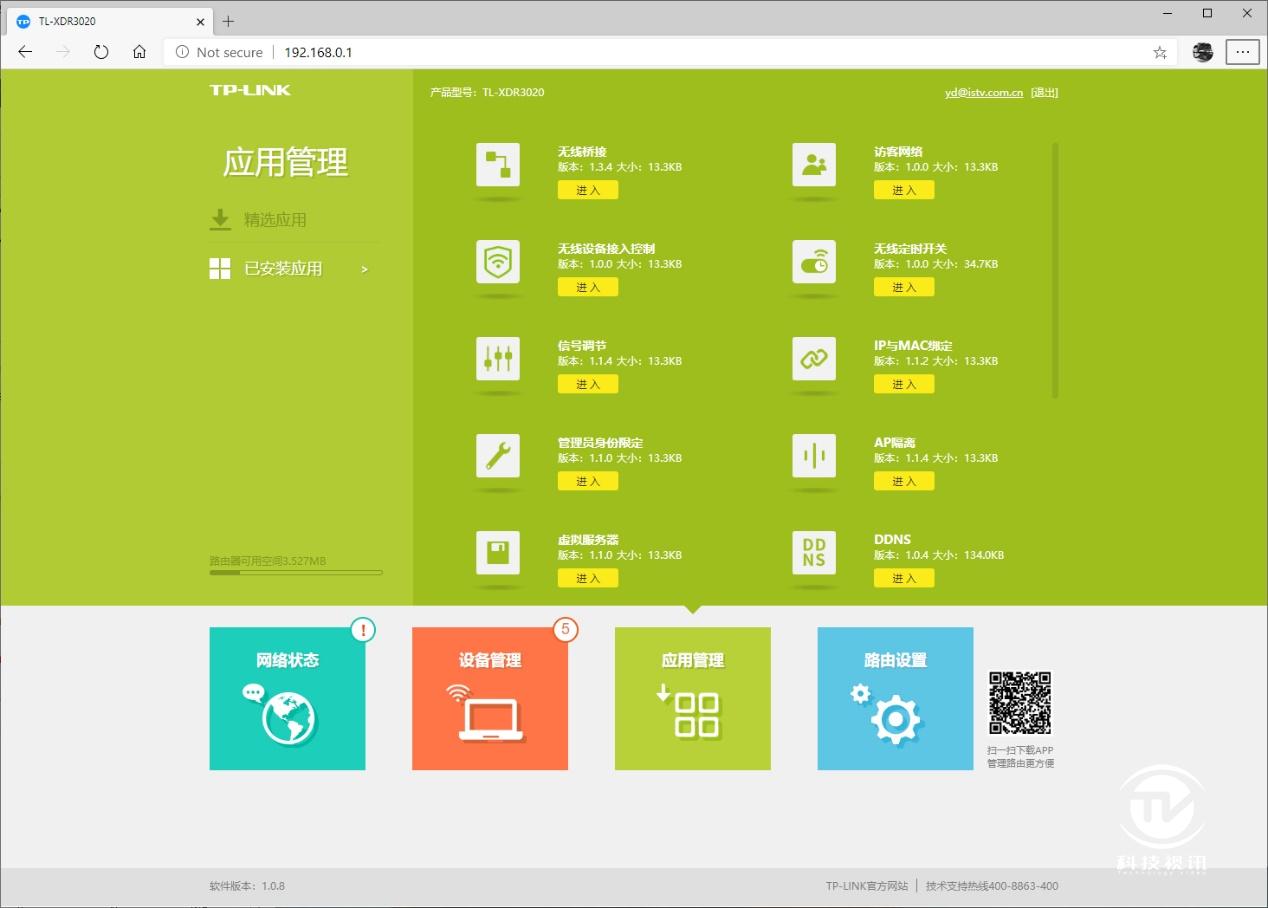1268x908 pixels.
Task: Click the router storage space progress bar
Action: [x=295, y=572]
